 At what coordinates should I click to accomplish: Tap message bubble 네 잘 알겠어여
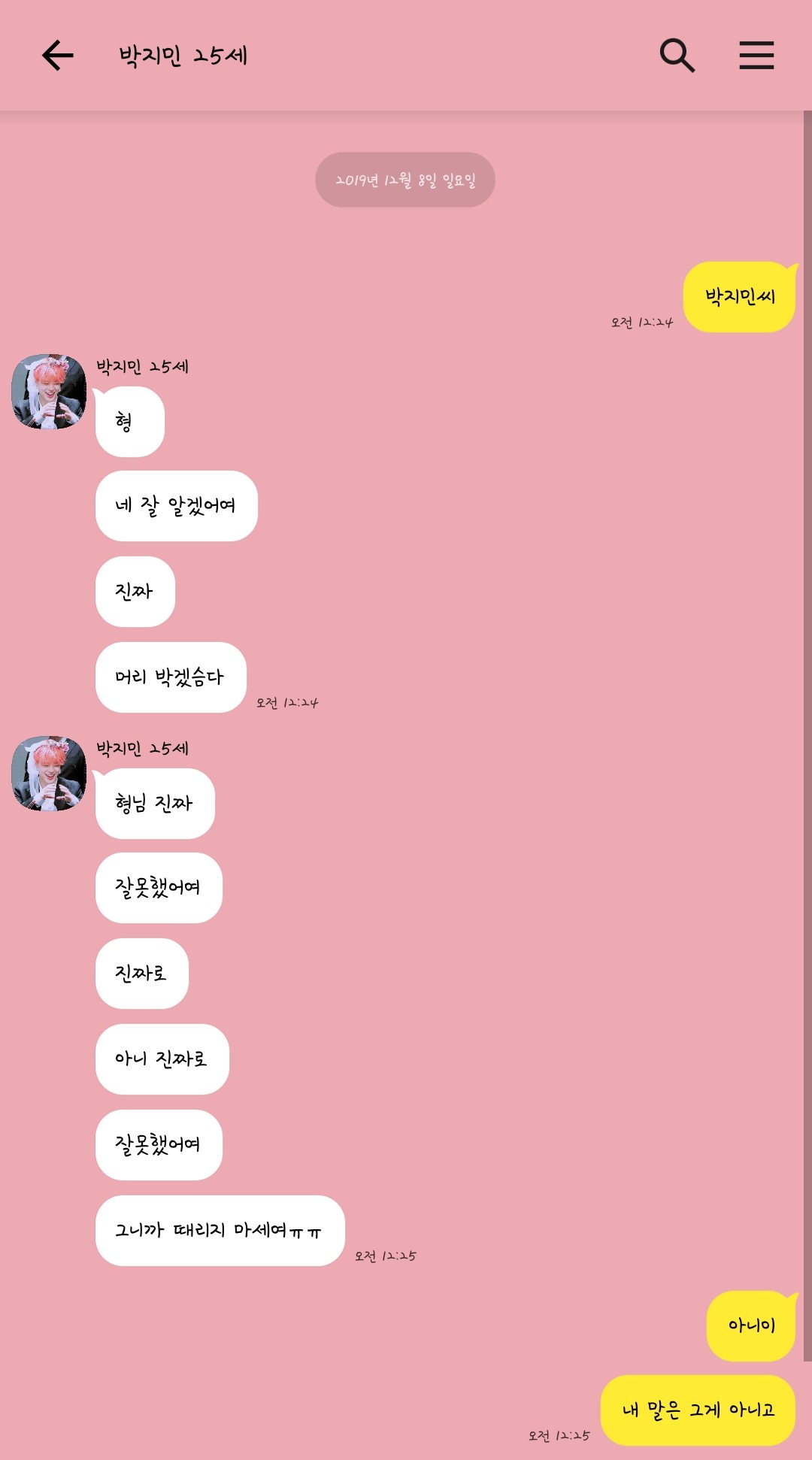176,506
